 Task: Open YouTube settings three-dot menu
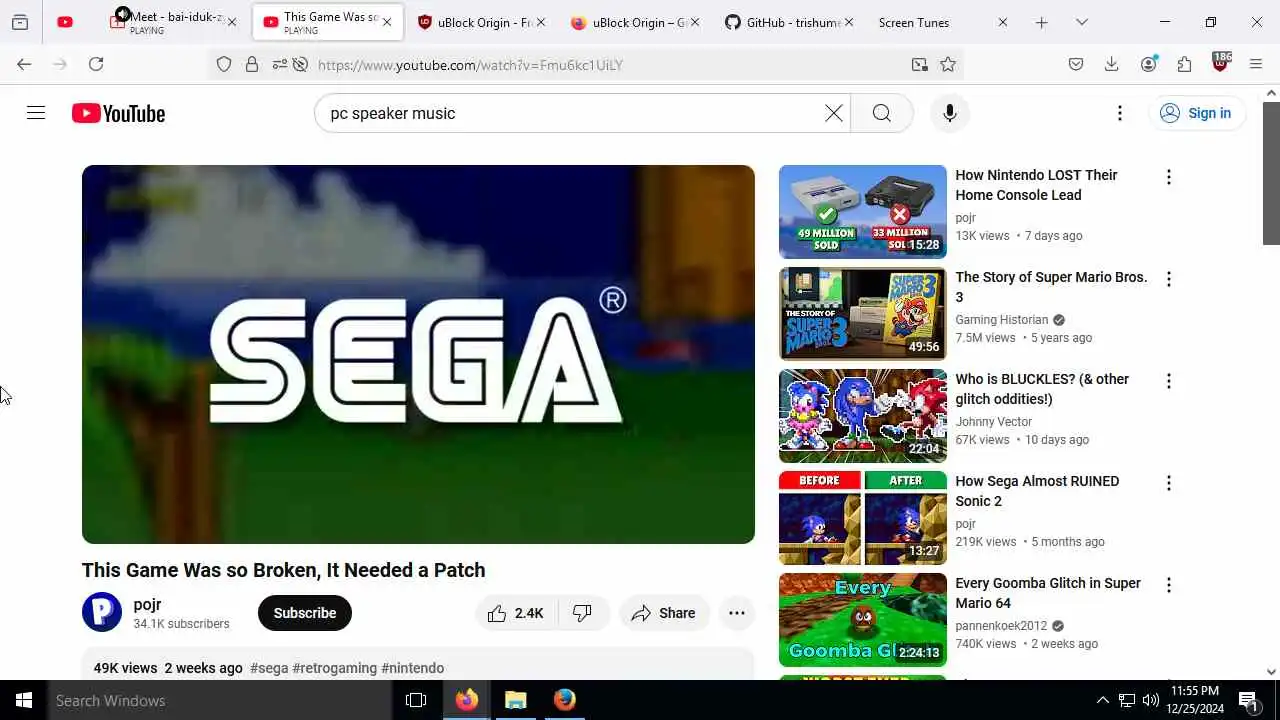point(1120,113)
